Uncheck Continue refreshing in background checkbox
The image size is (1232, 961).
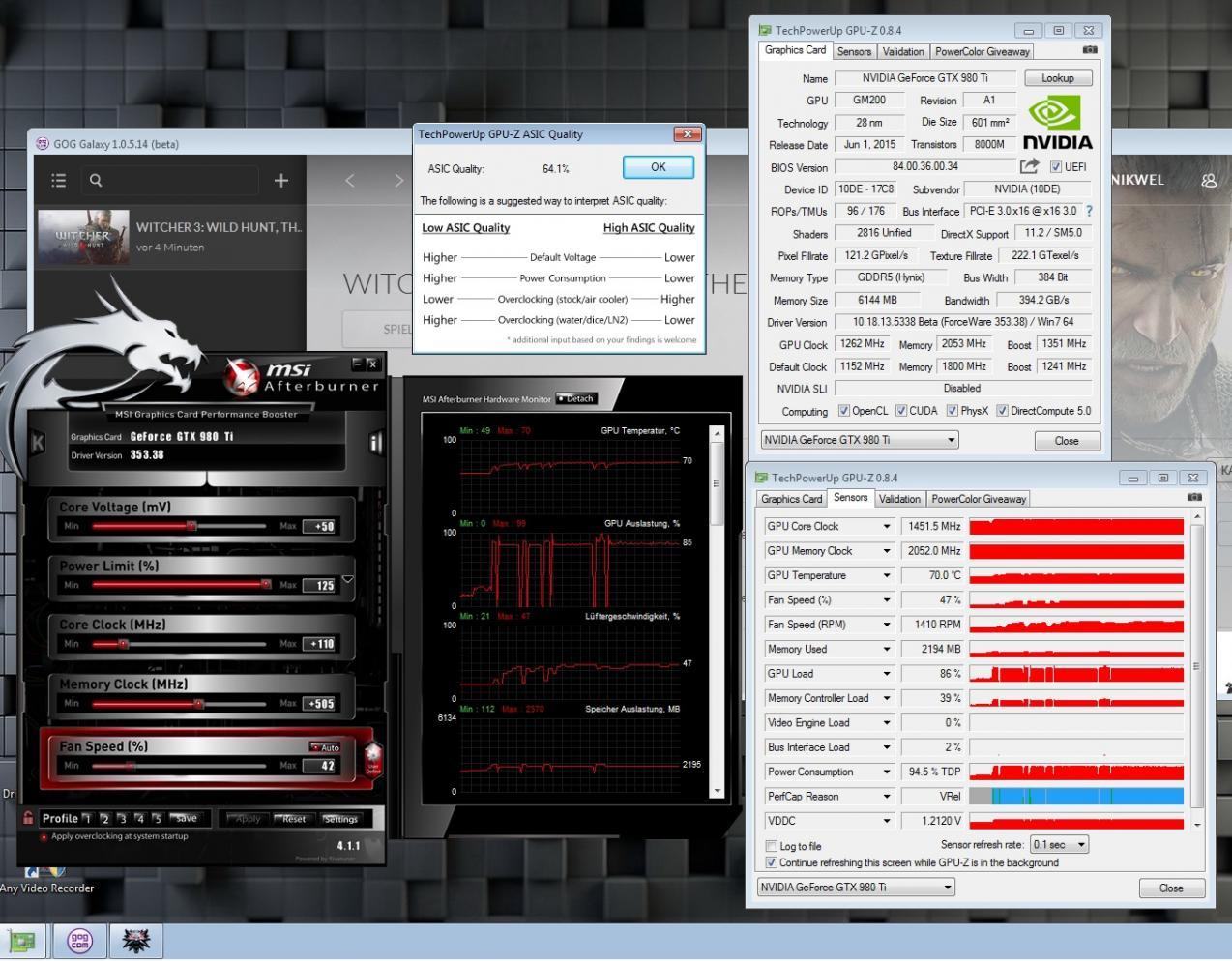[771, 862]
